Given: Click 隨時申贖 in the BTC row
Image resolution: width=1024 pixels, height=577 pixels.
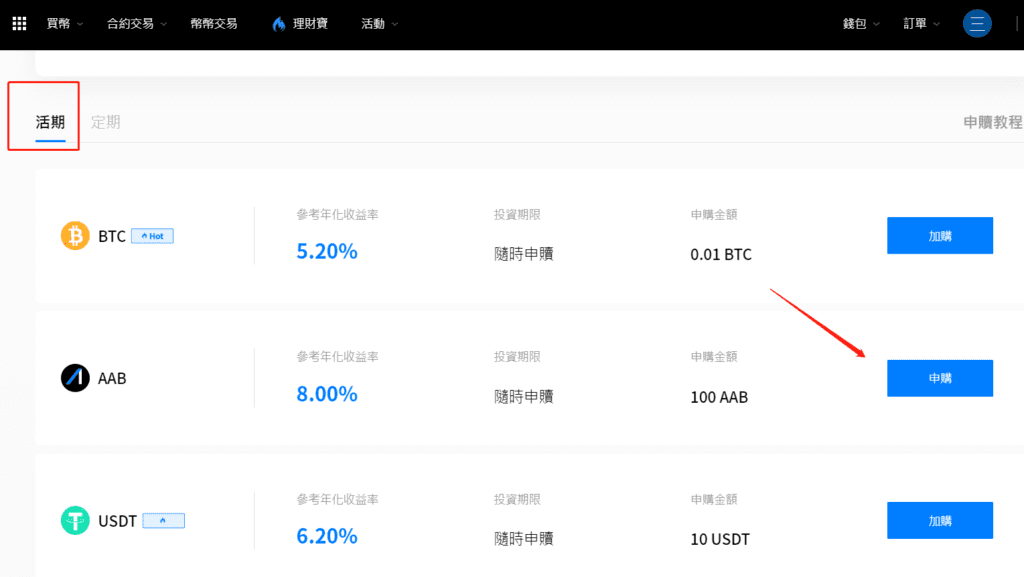Looking at the screenshot, I should coord(524,254).
